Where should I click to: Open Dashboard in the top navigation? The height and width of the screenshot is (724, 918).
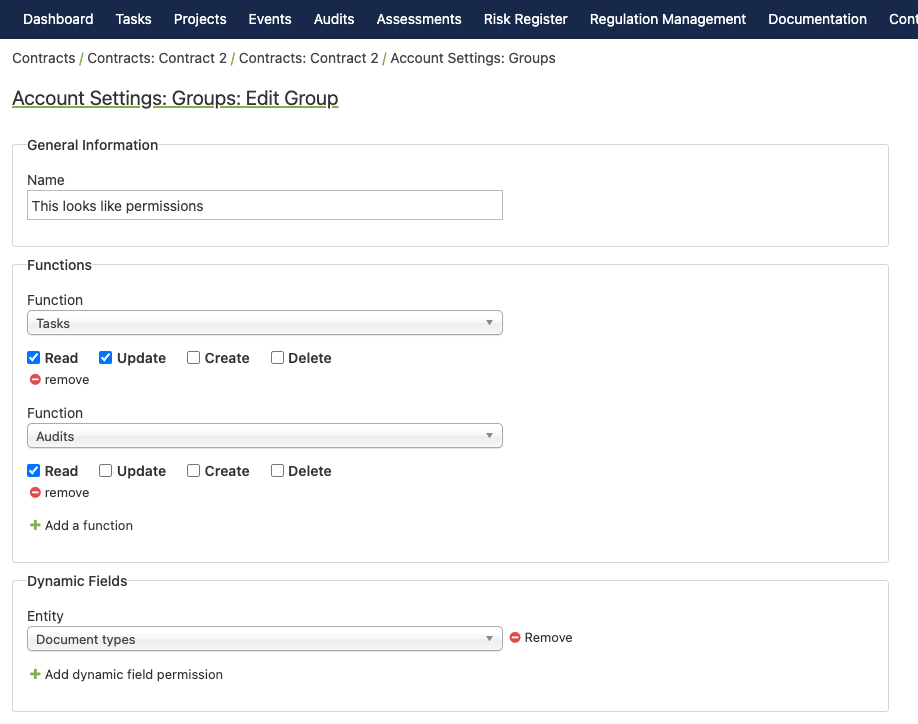(x=58, y=19)
